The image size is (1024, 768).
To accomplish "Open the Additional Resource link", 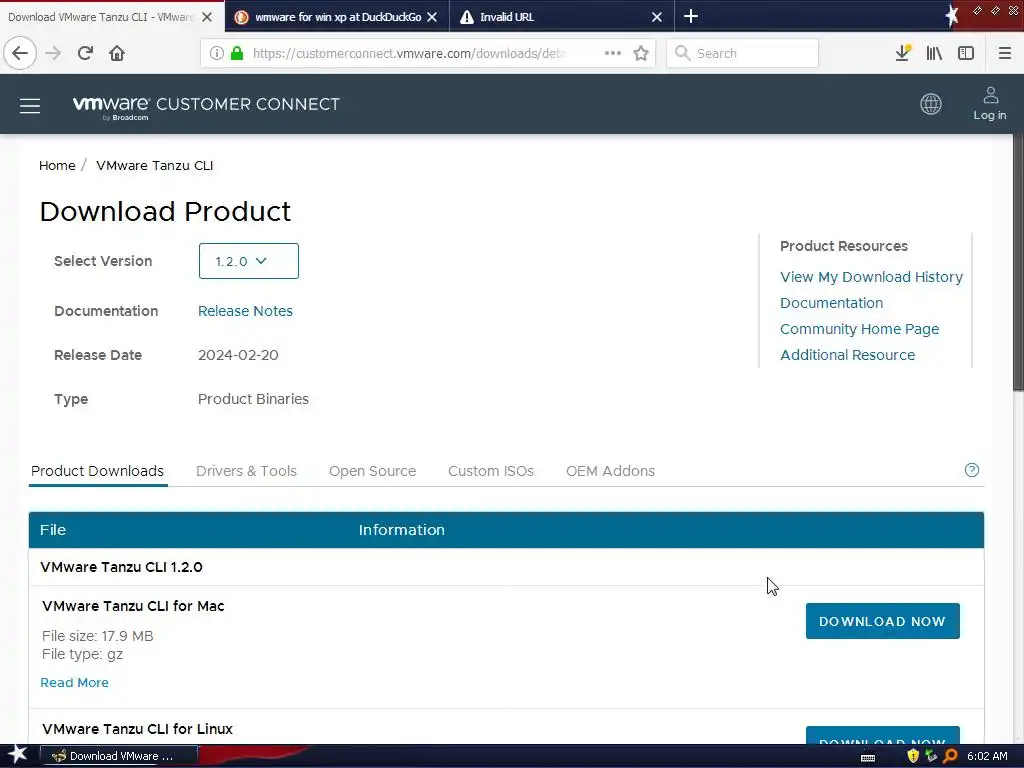I will pyautogui.click(x=848, y=355).
